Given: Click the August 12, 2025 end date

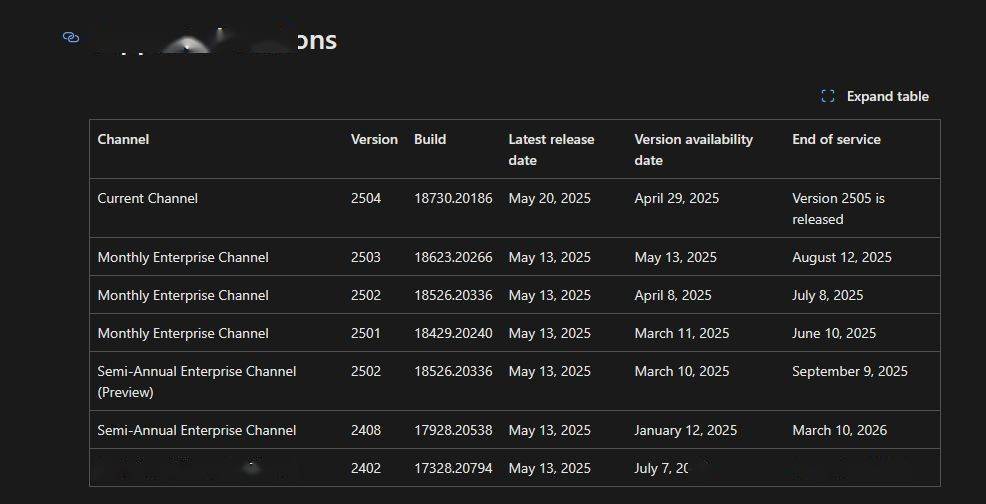Looking at the screenshot, I should pyautogui.click(x=841, y=257).
